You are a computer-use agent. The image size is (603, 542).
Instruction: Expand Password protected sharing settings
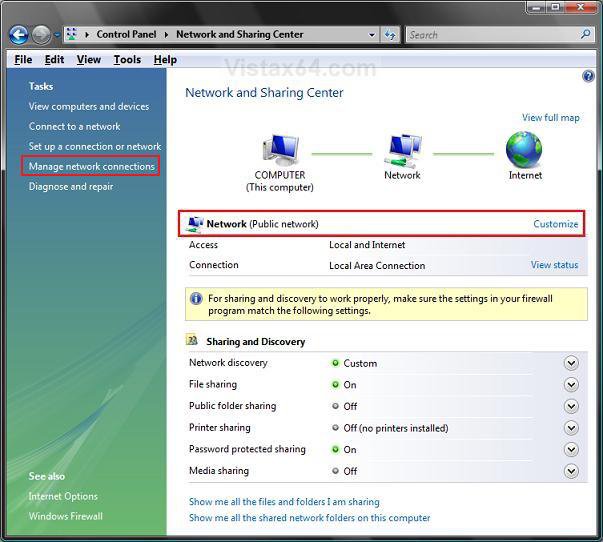click(571, 450)
